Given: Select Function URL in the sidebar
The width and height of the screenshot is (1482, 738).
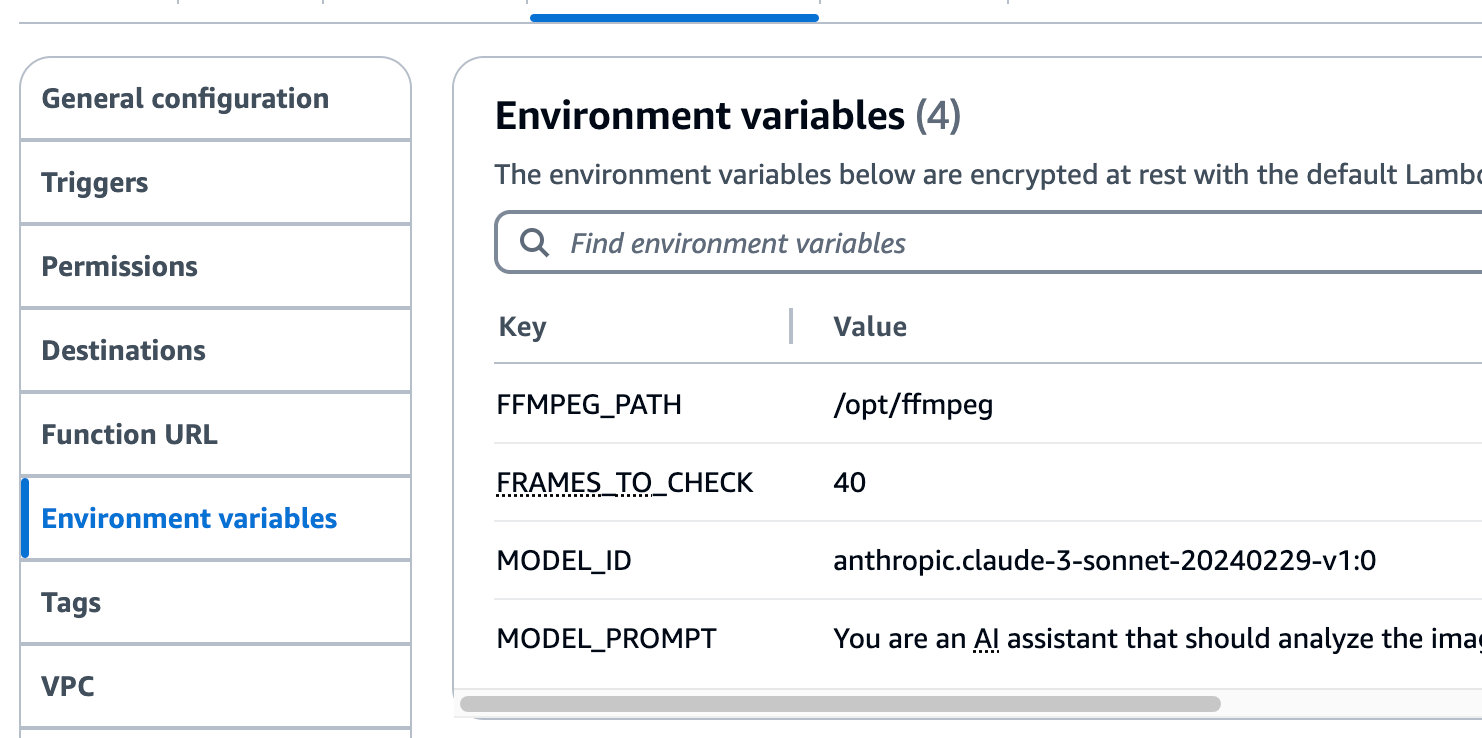Looking at the screenshot, I should [x=130, y=435].
